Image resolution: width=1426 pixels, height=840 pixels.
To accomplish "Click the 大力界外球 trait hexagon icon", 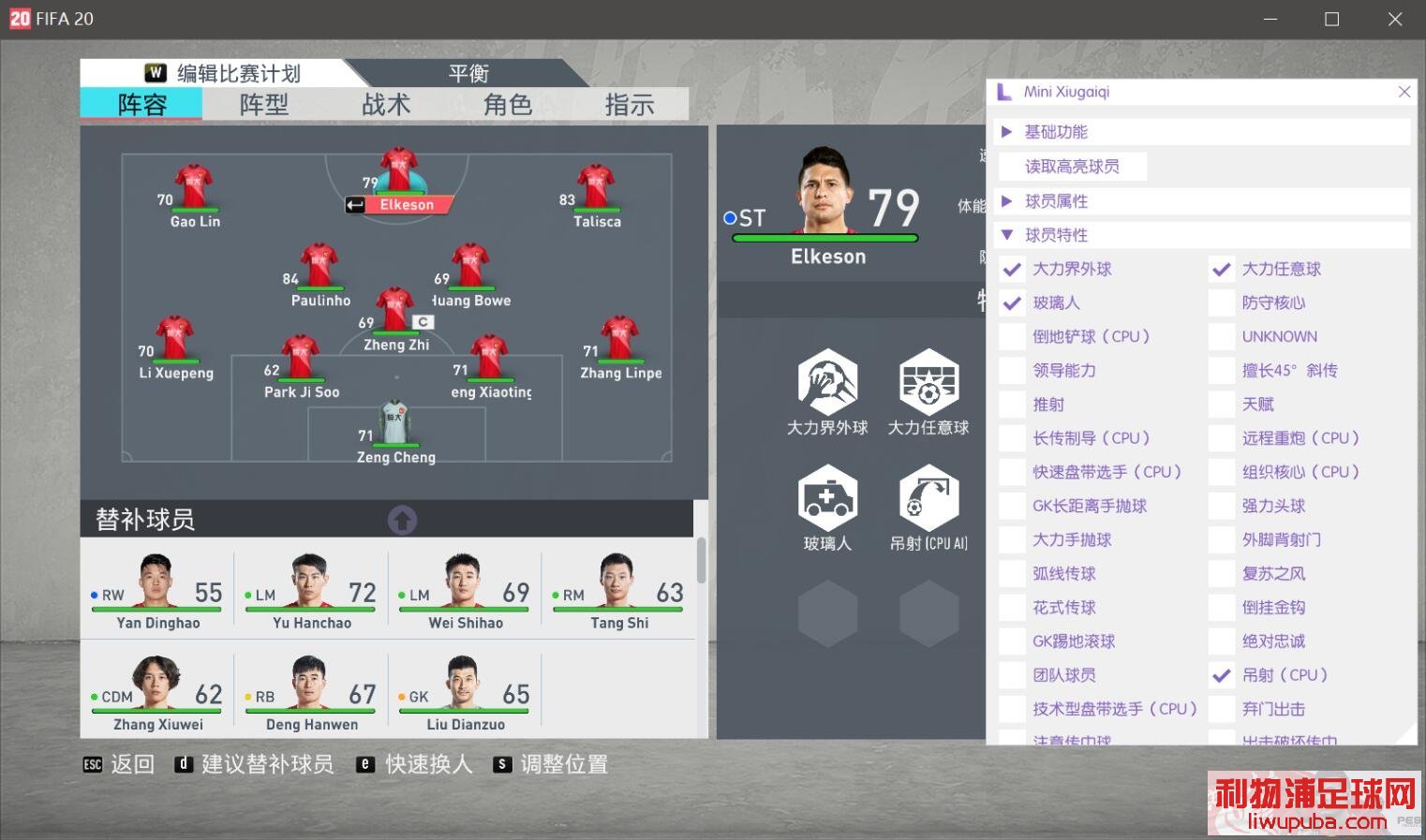I will [827, 382].
